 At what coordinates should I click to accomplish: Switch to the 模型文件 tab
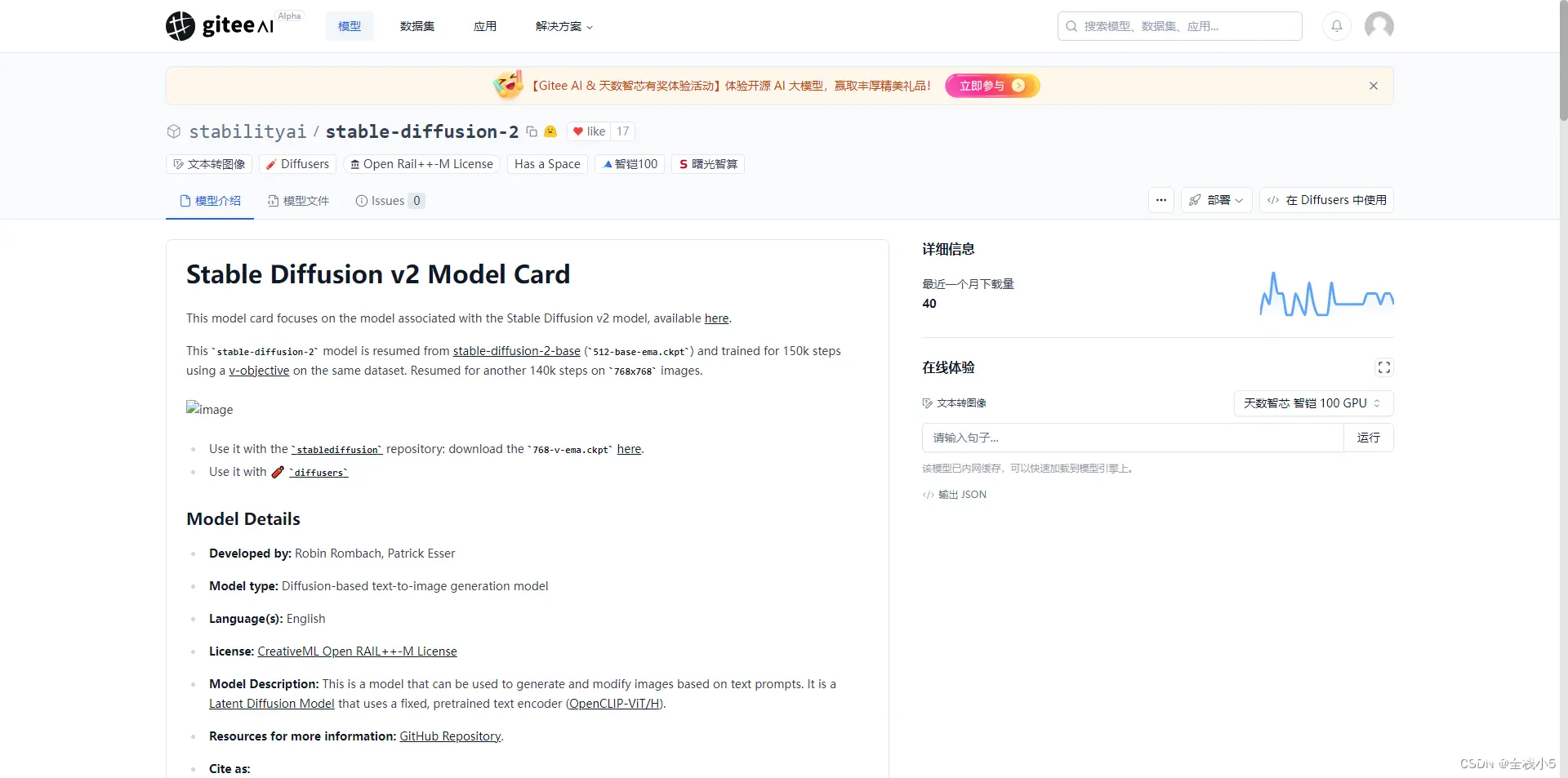[x=298, y=201]
